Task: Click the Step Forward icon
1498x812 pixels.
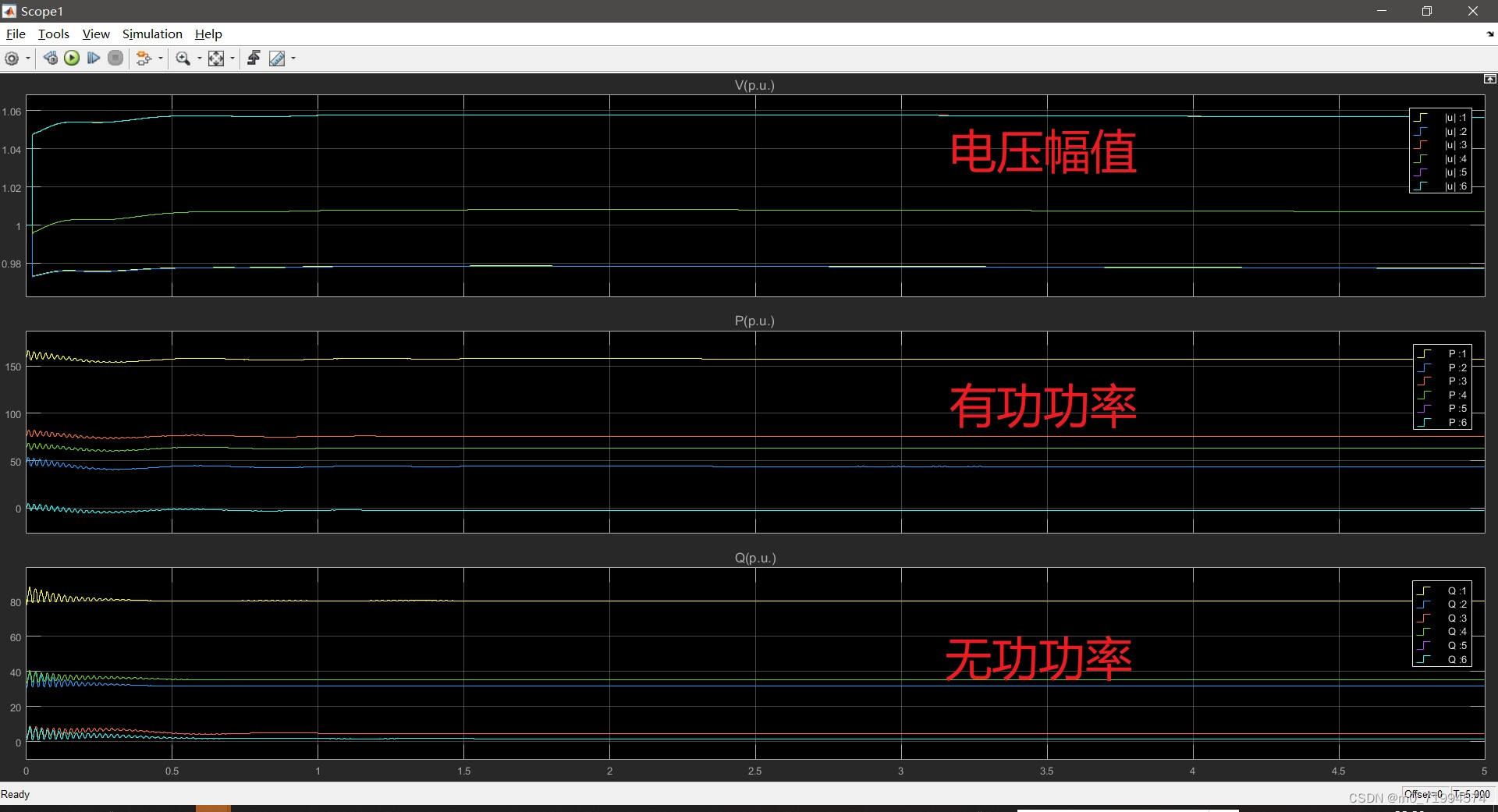Action: (93, 58)
